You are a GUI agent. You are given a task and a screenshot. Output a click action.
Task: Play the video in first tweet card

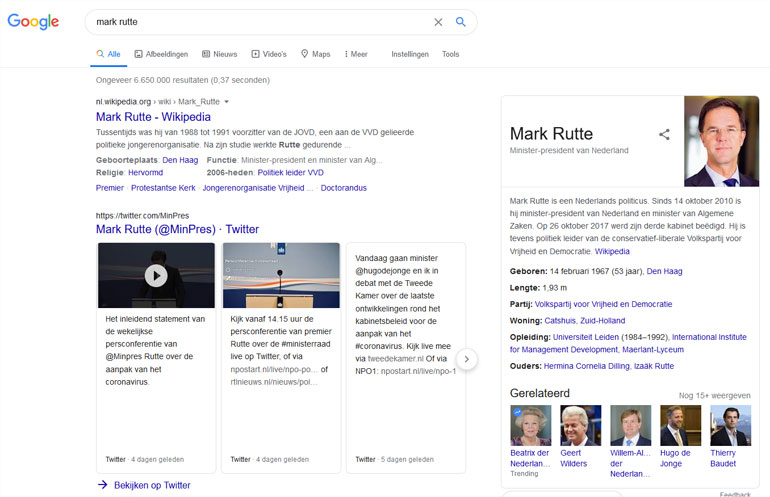pos(156,276)
